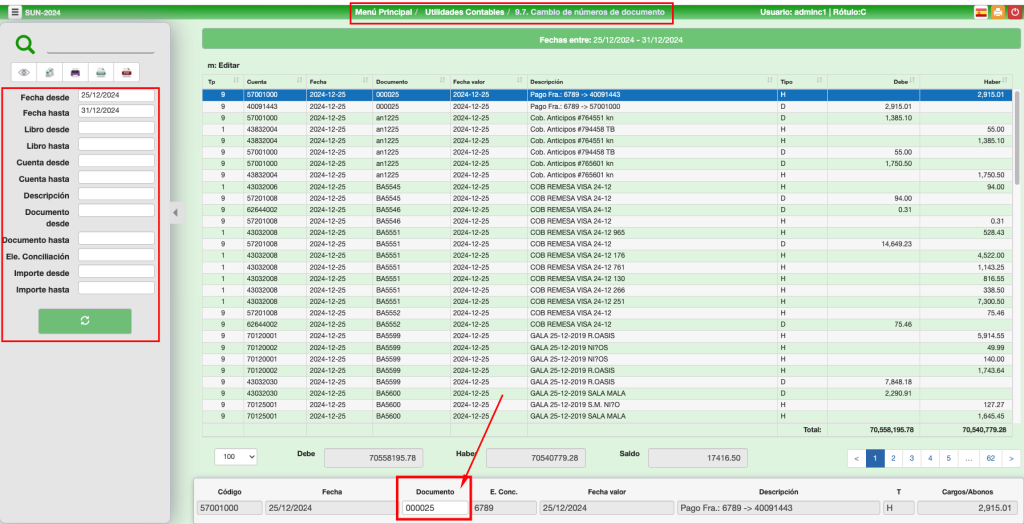Click the Debe amount 7,848.18
Screen dimensions: 1024x524
point(899,382)
